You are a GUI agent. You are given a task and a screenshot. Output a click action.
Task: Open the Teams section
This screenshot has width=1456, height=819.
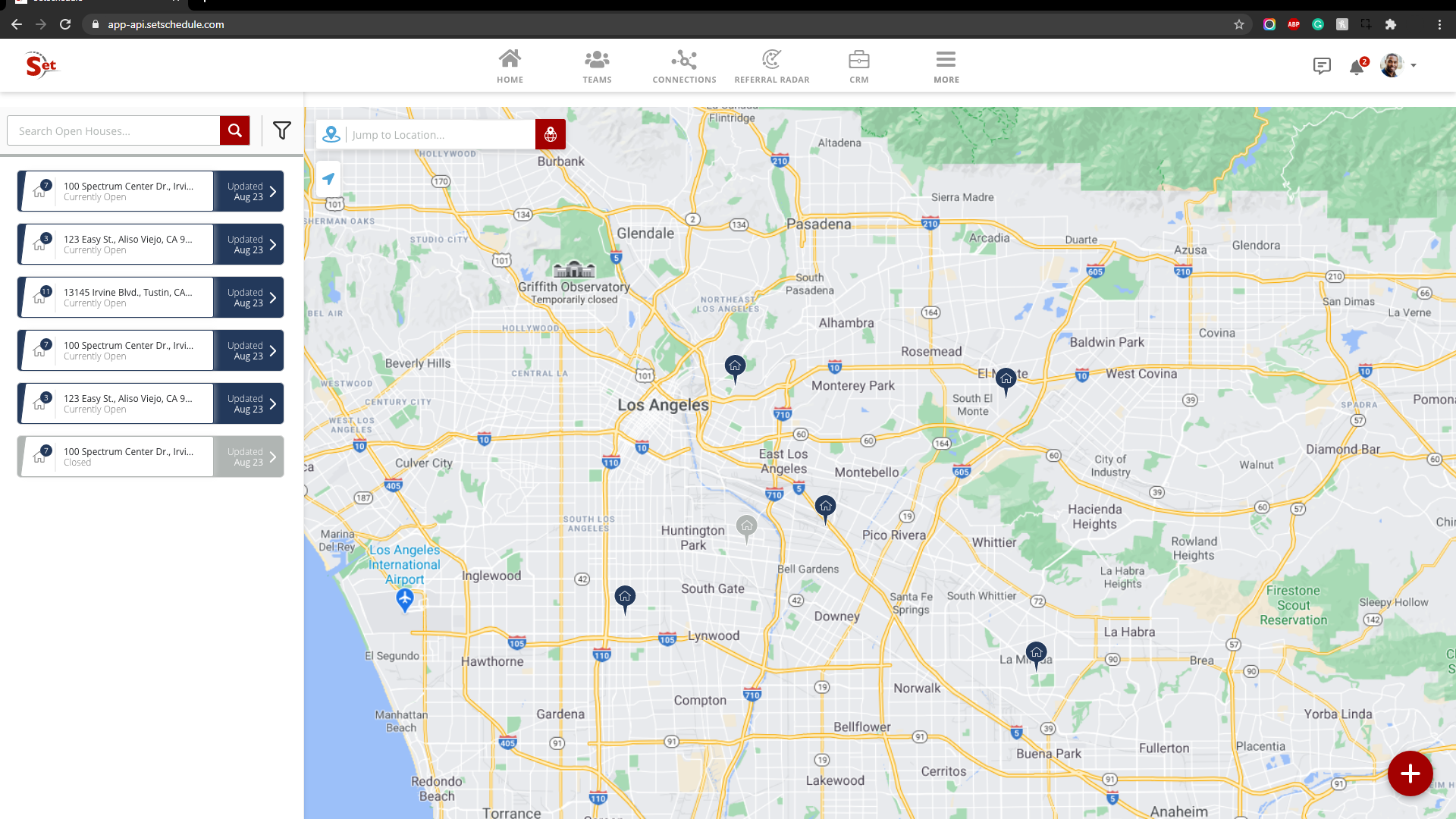click(597, 66)
